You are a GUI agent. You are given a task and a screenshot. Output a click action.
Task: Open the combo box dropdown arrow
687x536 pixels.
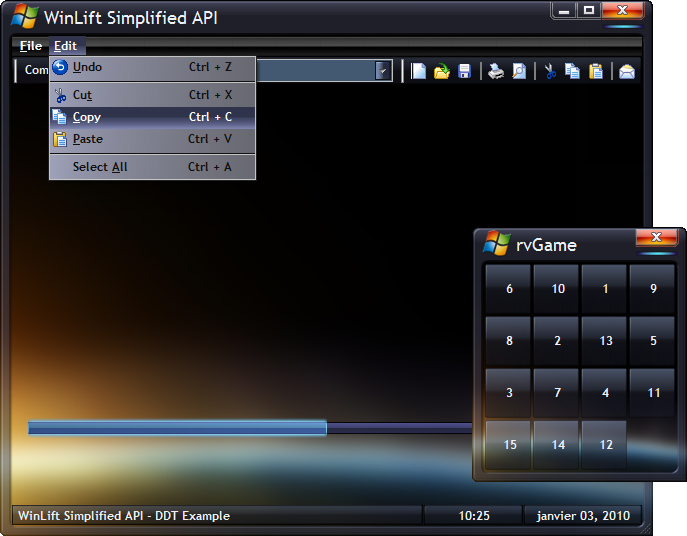[x=383, y=71]
